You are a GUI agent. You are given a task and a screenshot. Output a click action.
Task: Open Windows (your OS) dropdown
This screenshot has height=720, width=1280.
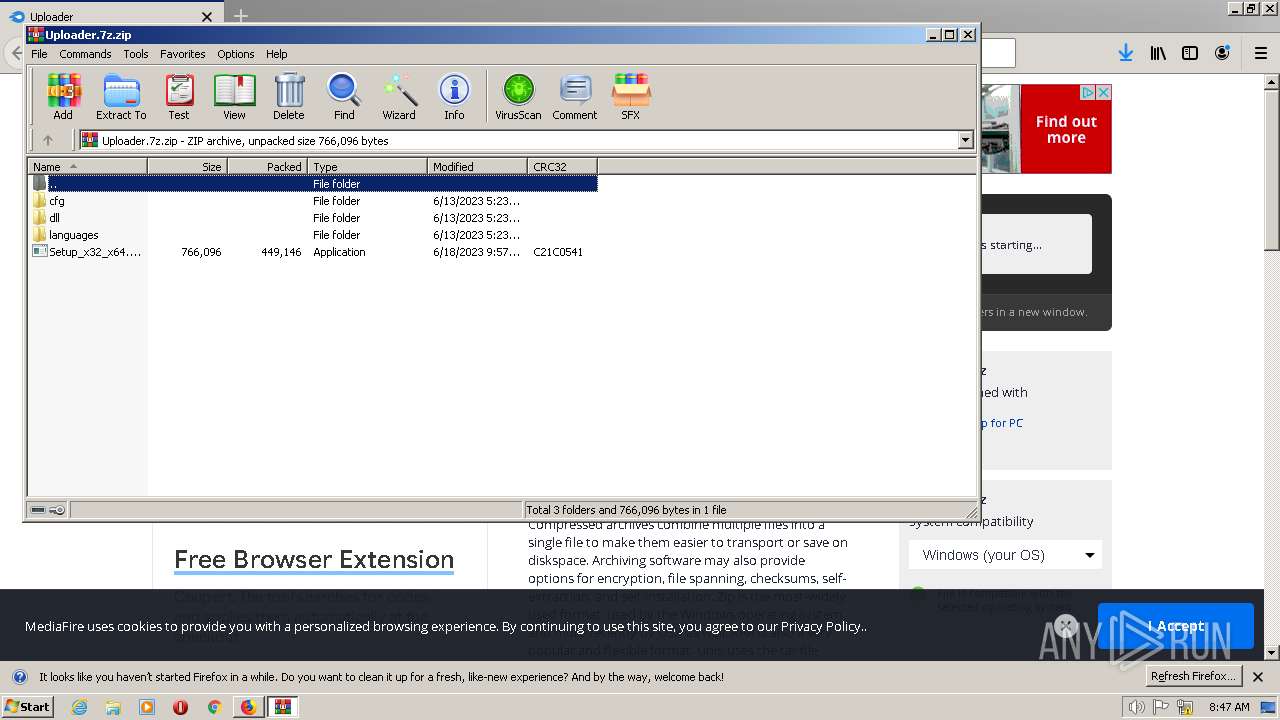(x=1006, y=555)
